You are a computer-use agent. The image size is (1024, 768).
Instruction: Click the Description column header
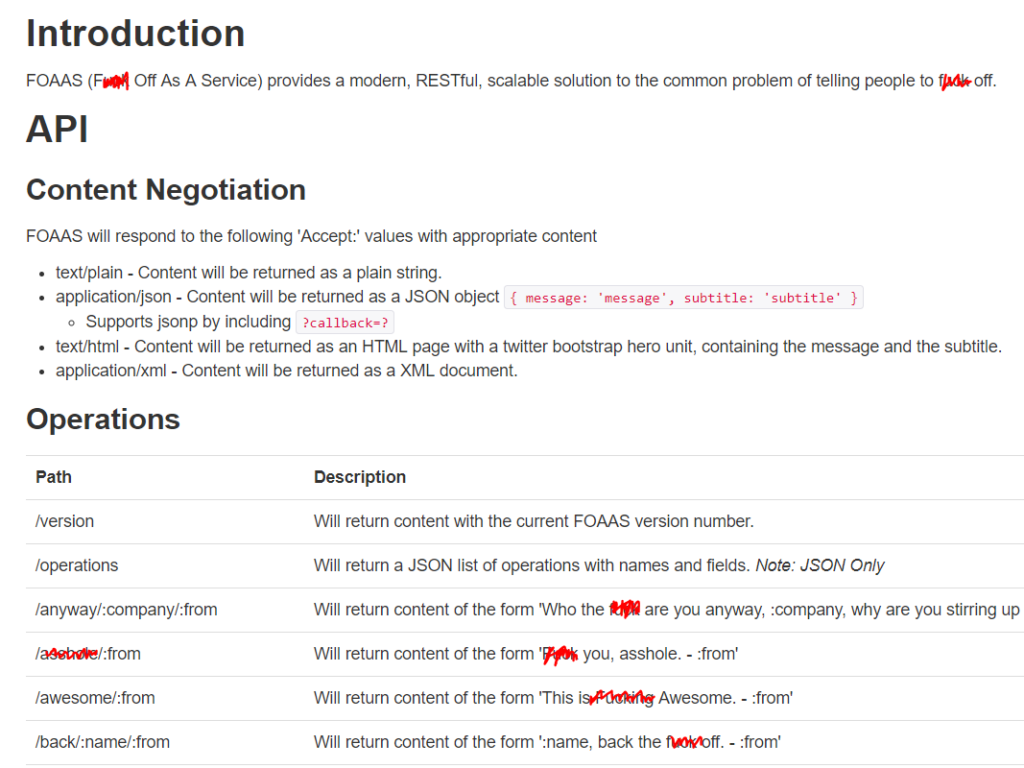point(360,477)
